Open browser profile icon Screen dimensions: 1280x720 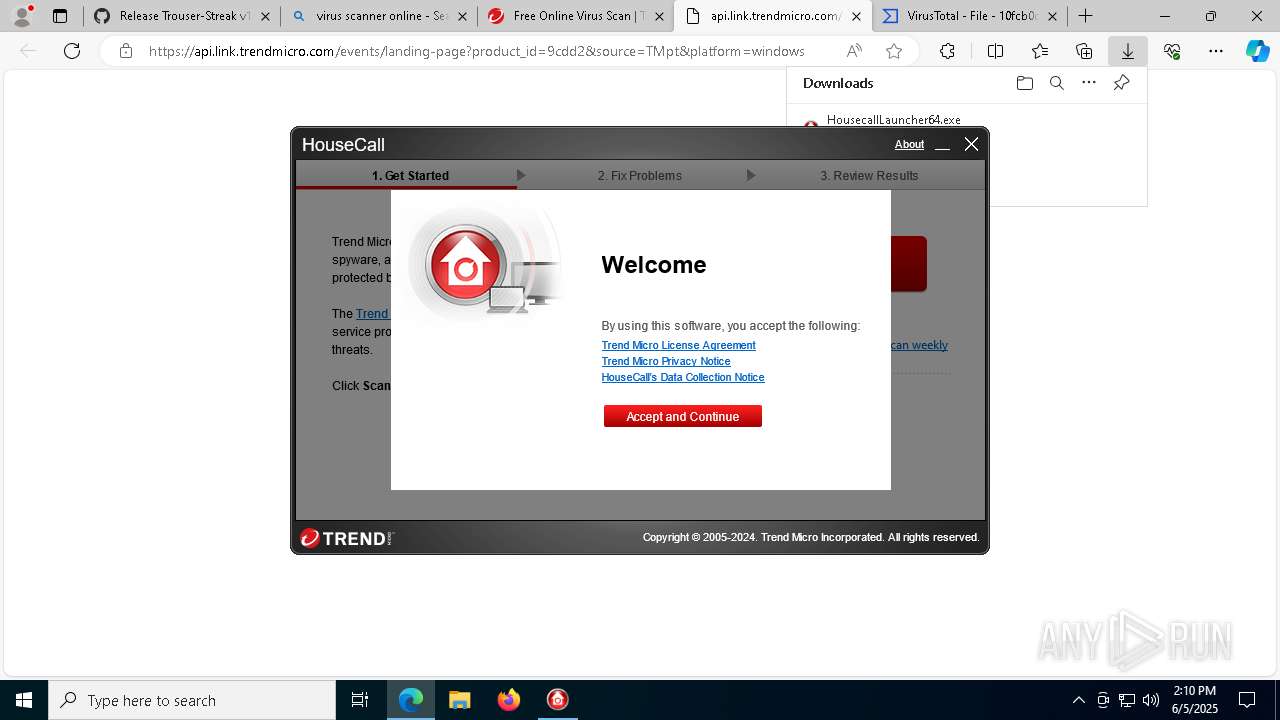22,16
